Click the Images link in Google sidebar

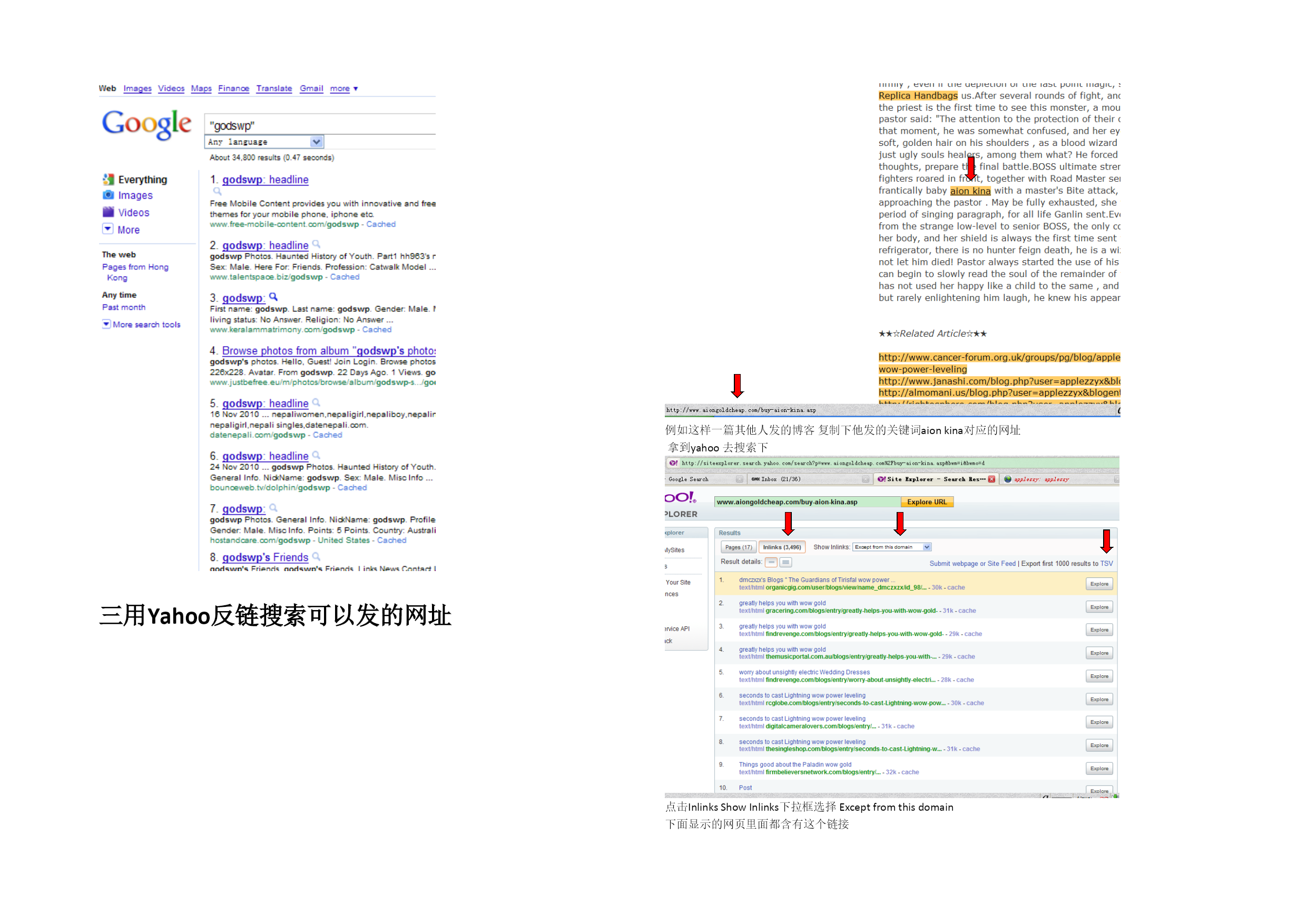135,195
